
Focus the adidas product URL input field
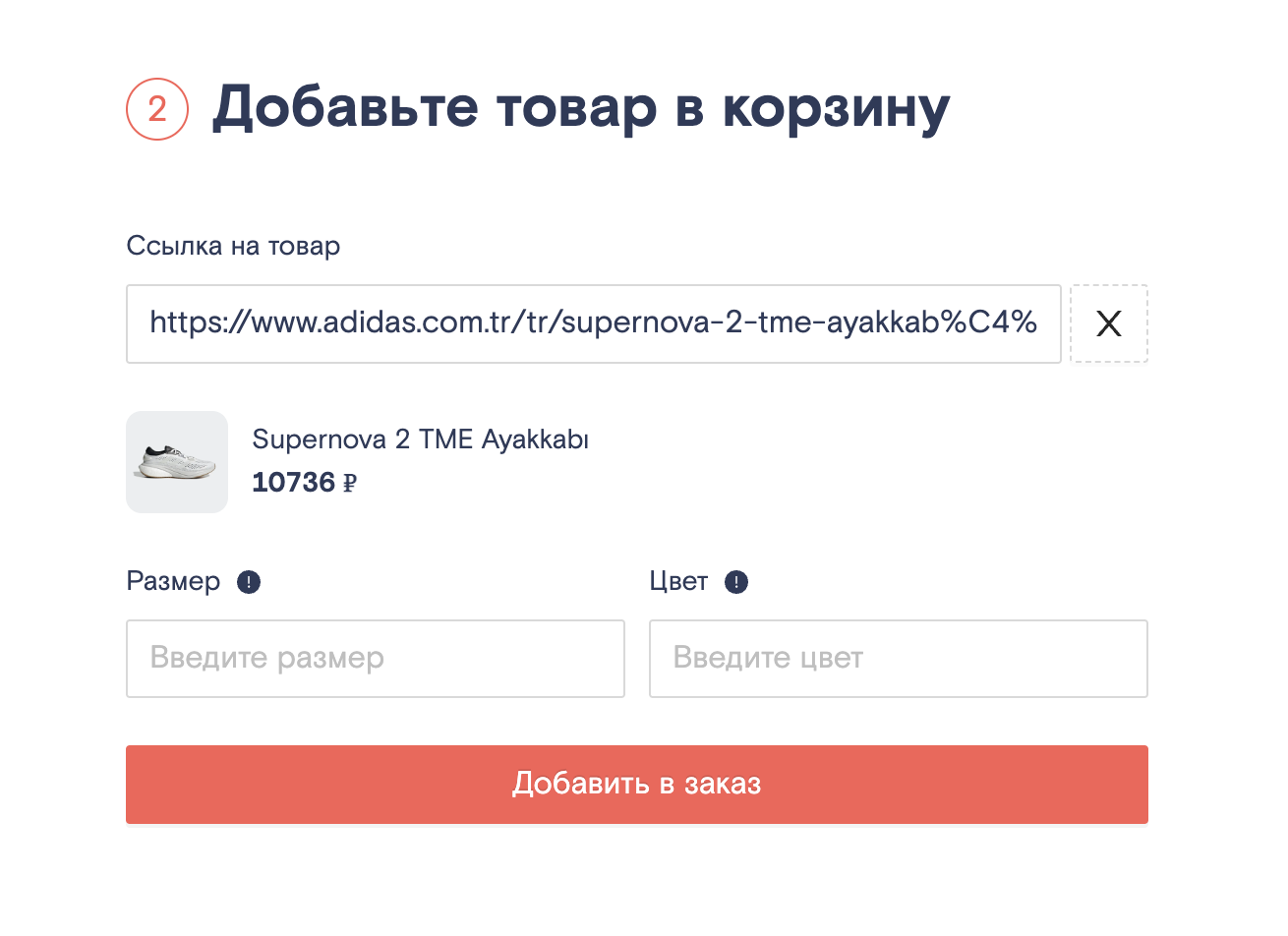pos(594,323)
